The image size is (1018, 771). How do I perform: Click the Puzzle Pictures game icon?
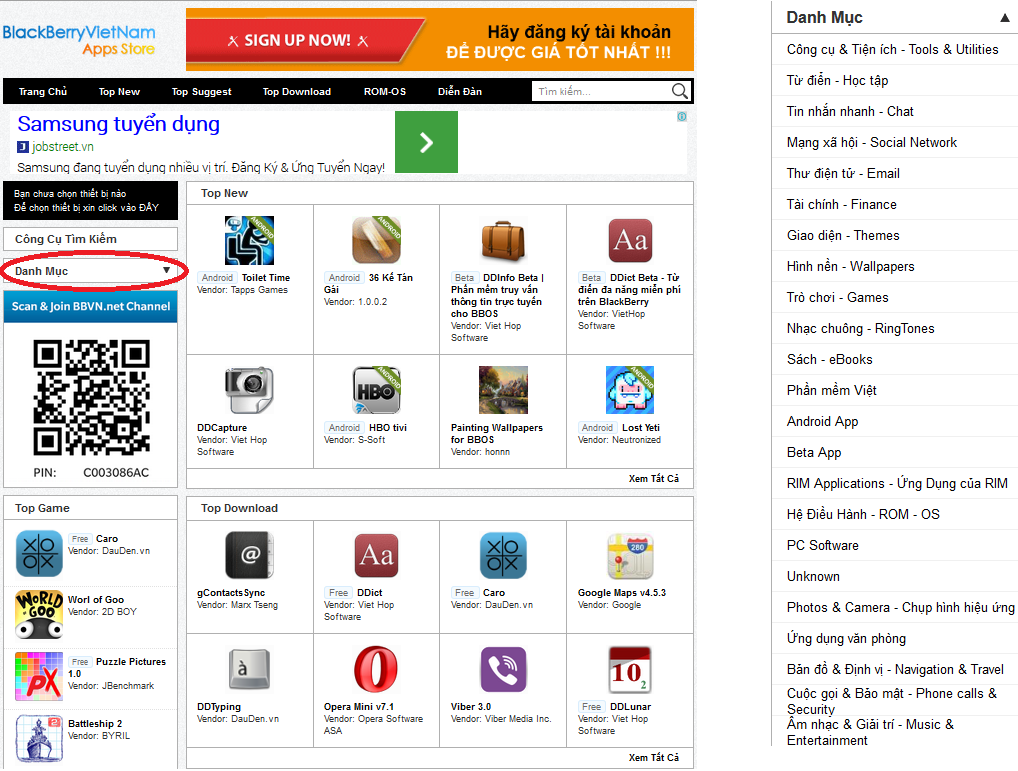(x=39, y=676)
